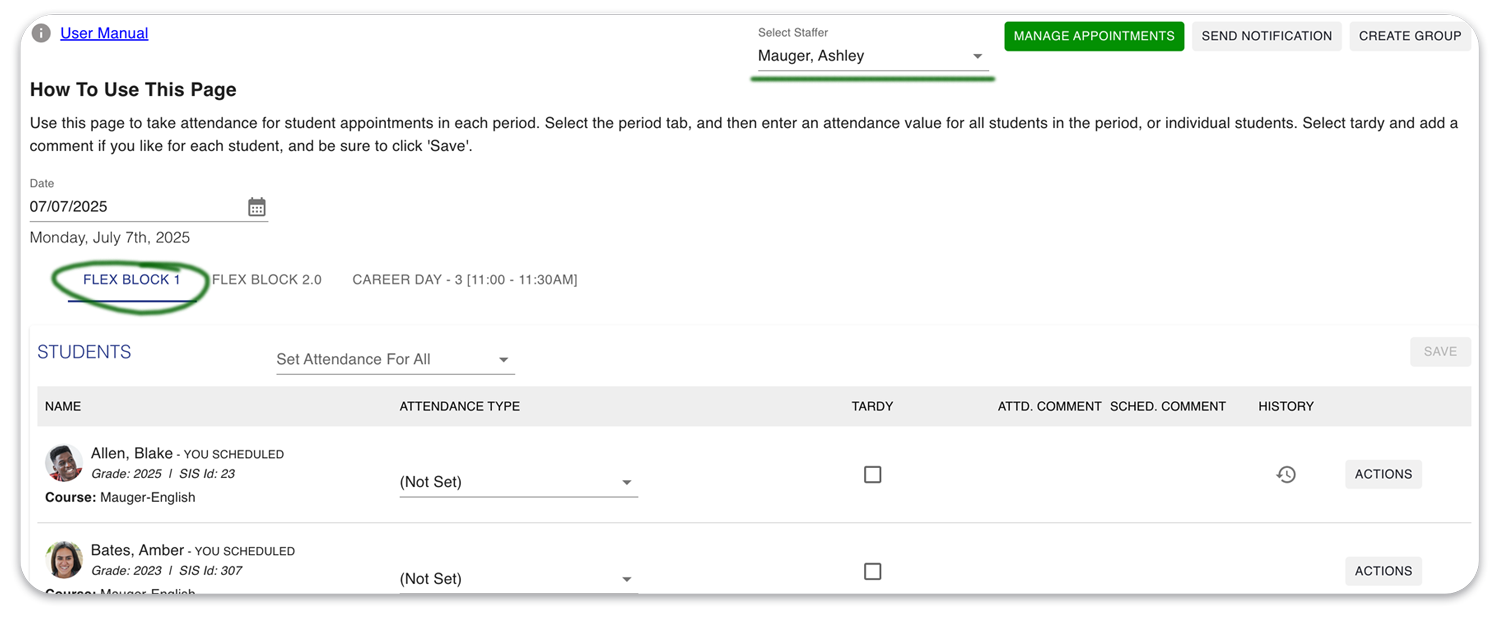The image size is (1500, 619).
Task: Open attendance type dropdown for Allen, Blake
Action: (x=518, y=482)
